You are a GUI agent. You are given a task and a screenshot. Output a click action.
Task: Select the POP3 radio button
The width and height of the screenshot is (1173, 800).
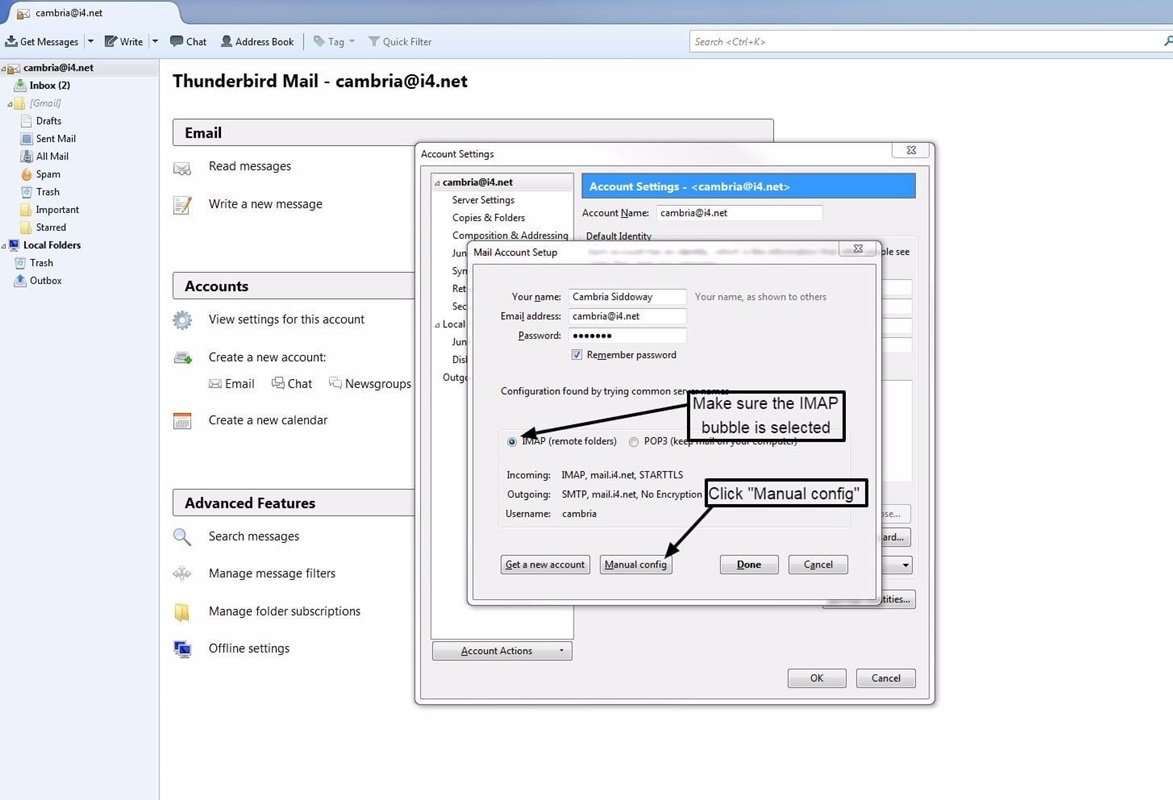(634, 442)
